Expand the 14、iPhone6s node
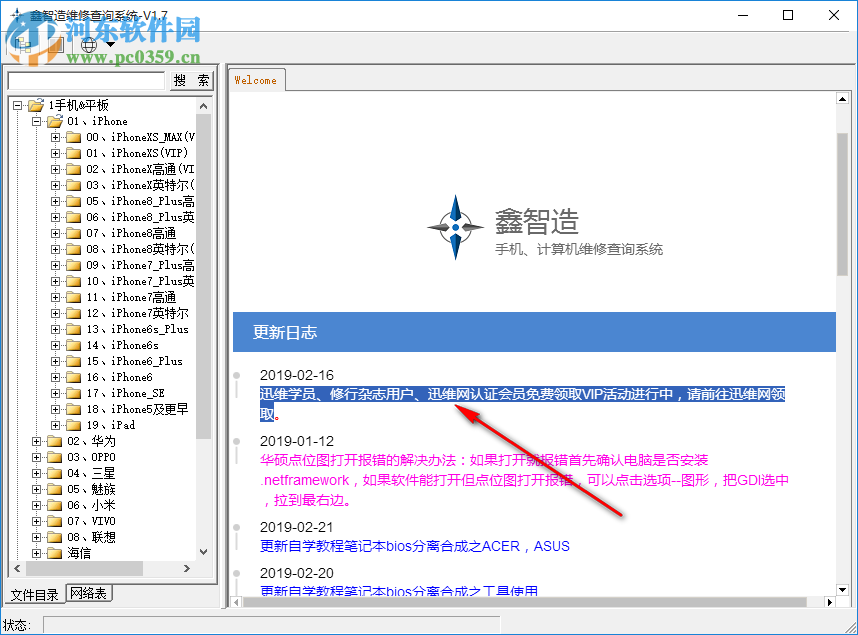This screenshot has height=635, width=858. pyautogui.click(x=55, y=345)
